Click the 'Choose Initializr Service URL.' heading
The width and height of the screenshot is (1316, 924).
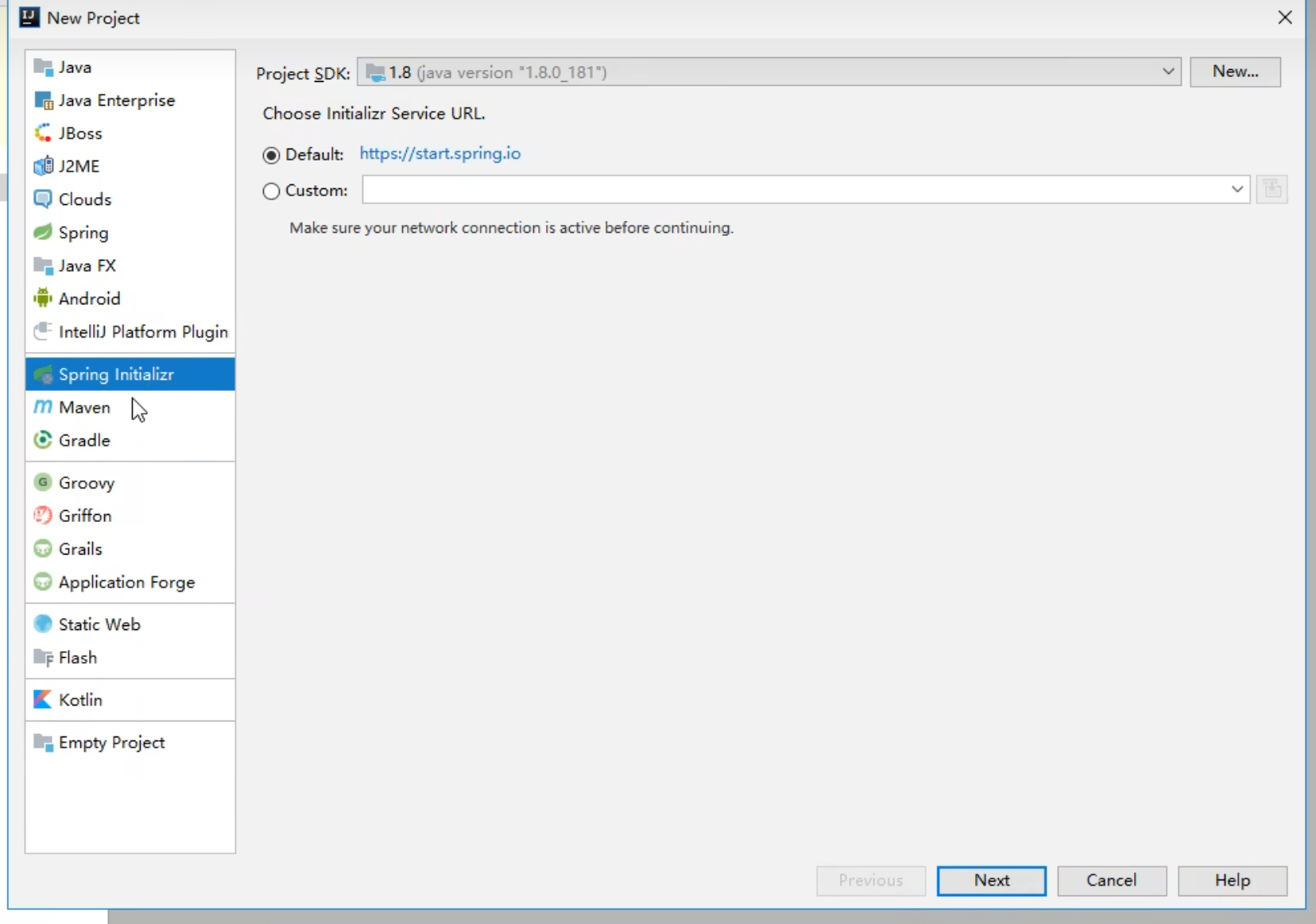click(374, 114)
